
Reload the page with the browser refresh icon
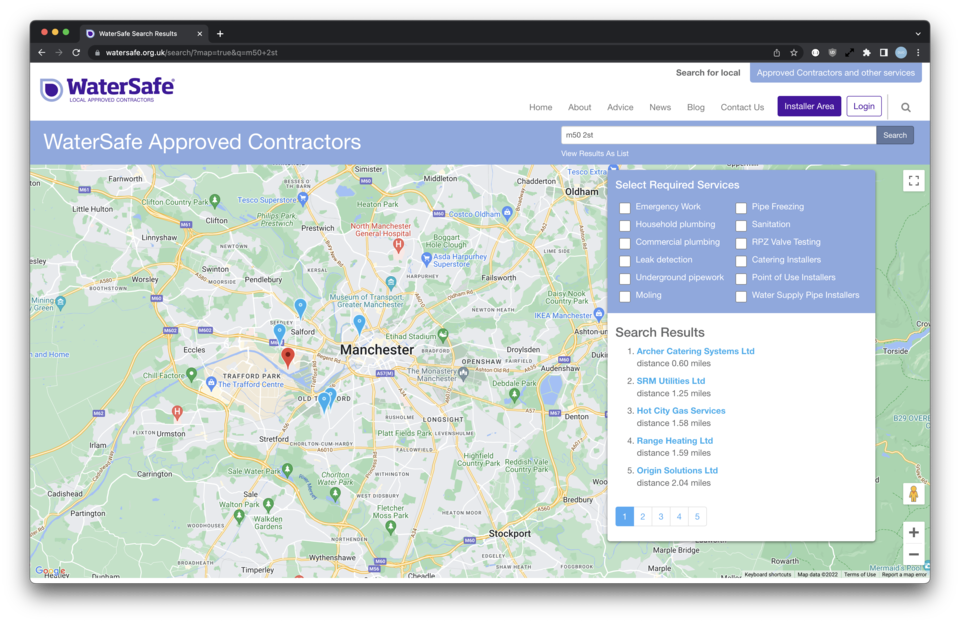(x=76, y=52)
